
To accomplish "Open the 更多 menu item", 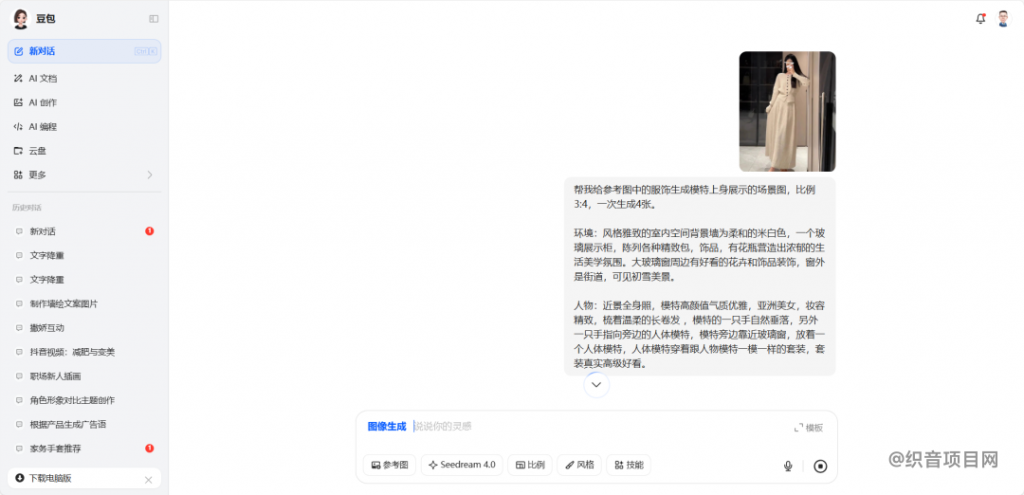I will click(x=84, y=175).
